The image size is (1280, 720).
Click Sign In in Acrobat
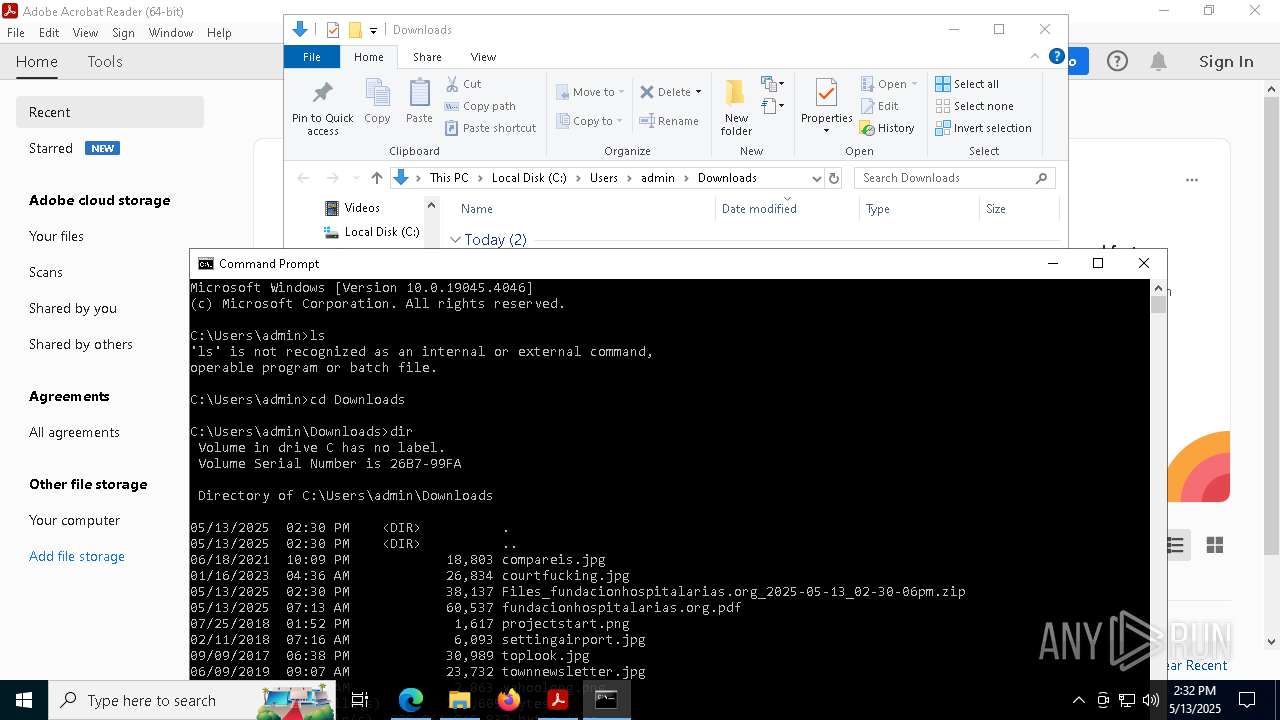(1226, 62)
